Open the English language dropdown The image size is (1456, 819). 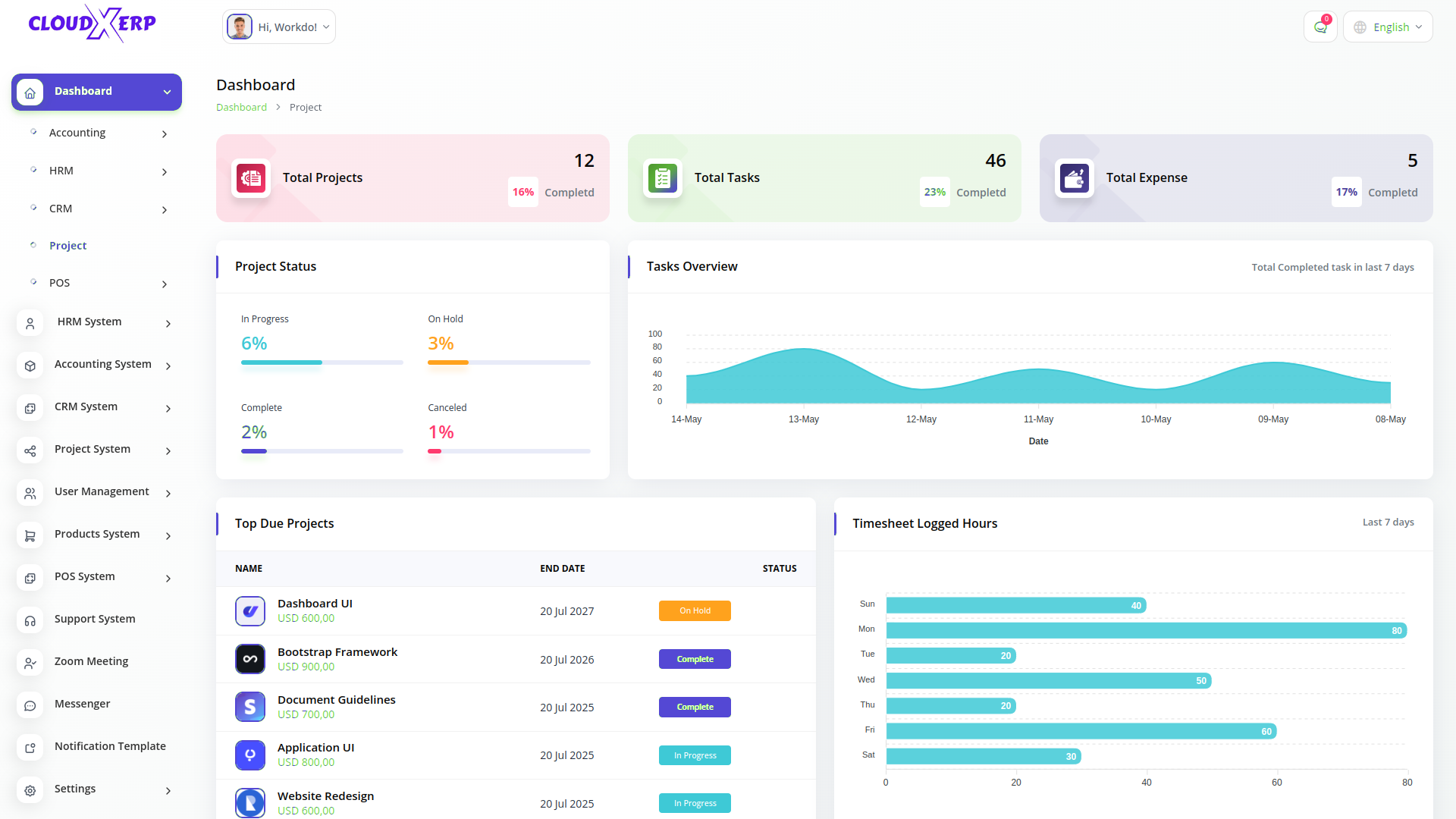tap(1388, 27)
